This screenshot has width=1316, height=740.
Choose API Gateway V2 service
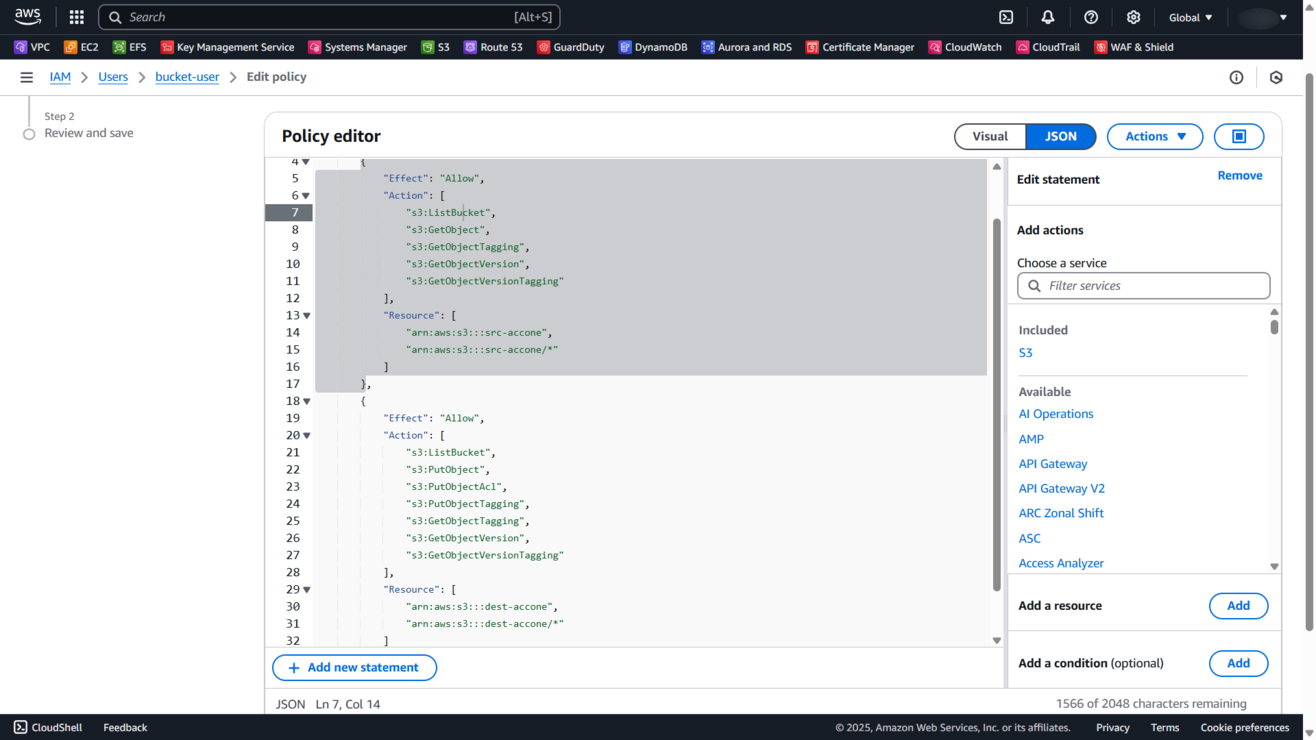click(x=1062, y=489)
